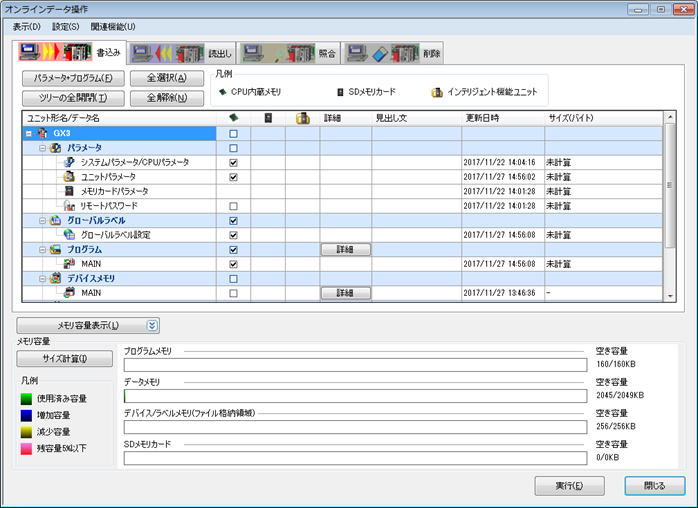Click the メモリカードパラメータ icon
The image size is (698, 508).
coord(69,191)
